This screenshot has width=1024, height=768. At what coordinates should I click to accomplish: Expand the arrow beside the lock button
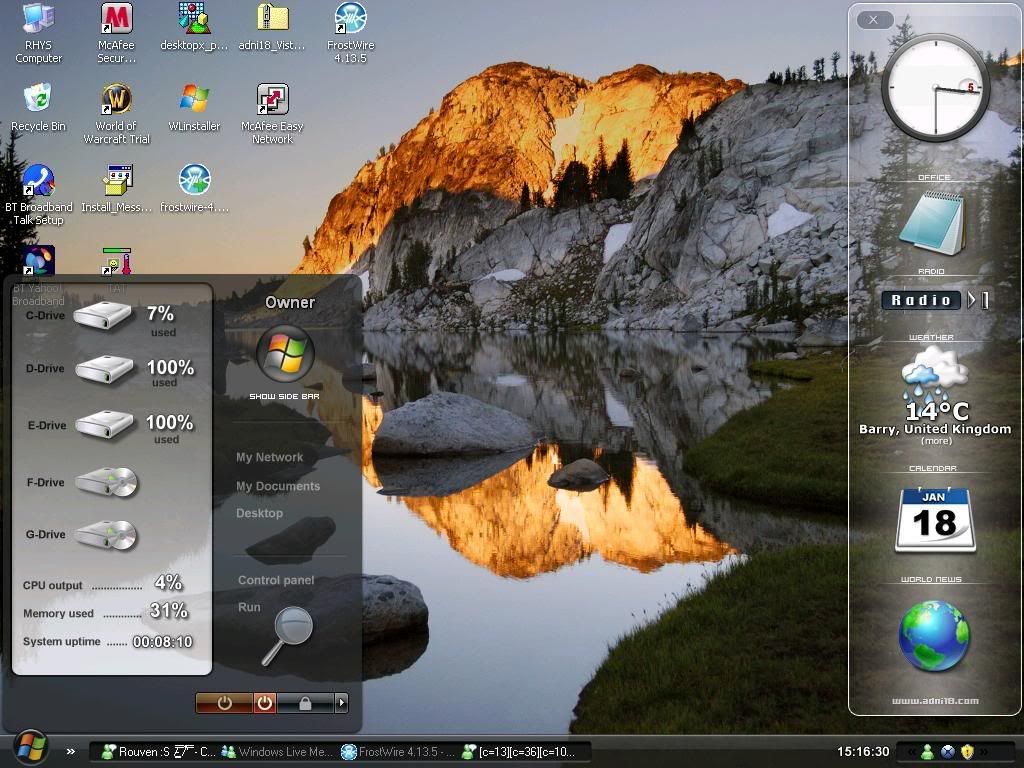pos(341,703)
